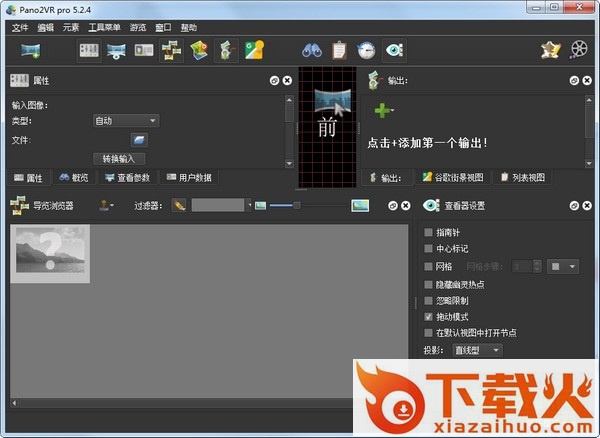Switch to the 用户数据 tab
Image resolution: width=600 pixels, height=438 pixels.
pyautogui.click(x=189, y=177)
